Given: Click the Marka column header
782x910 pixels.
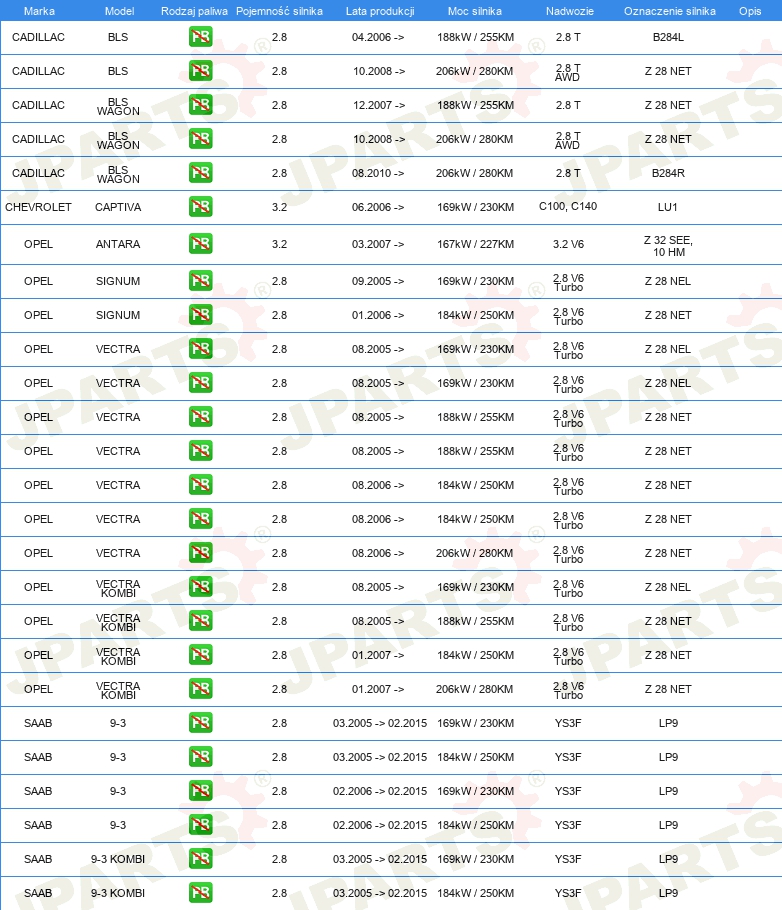Looking at the screenshot, I should 39,11.
